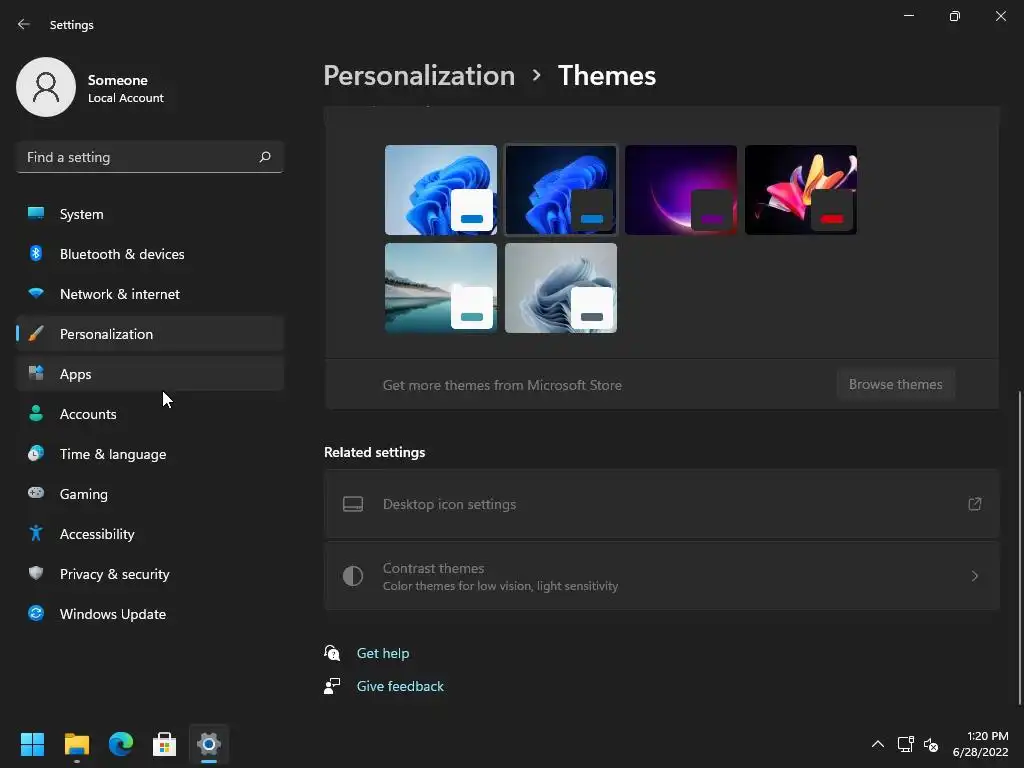Open Bluetooth & devices settings
Screen dimensions: 1024x768
click(x=150, y=254)
